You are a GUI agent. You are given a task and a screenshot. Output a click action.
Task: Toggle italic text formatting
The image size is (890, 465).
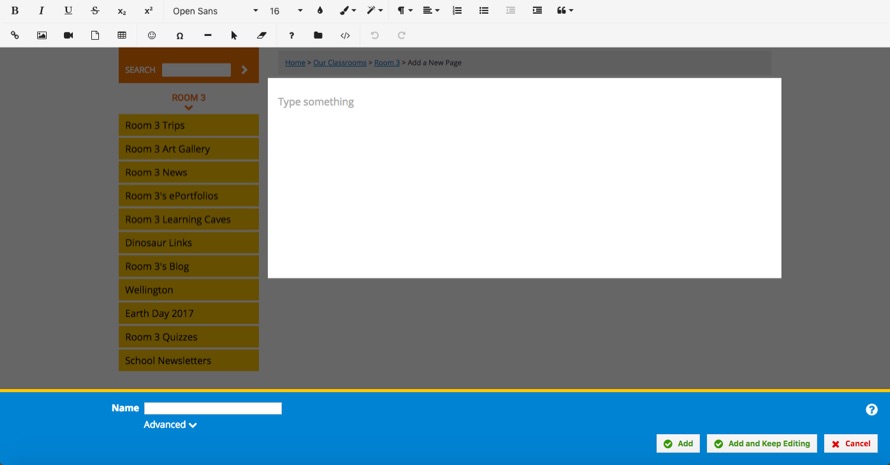click(41, 11)
